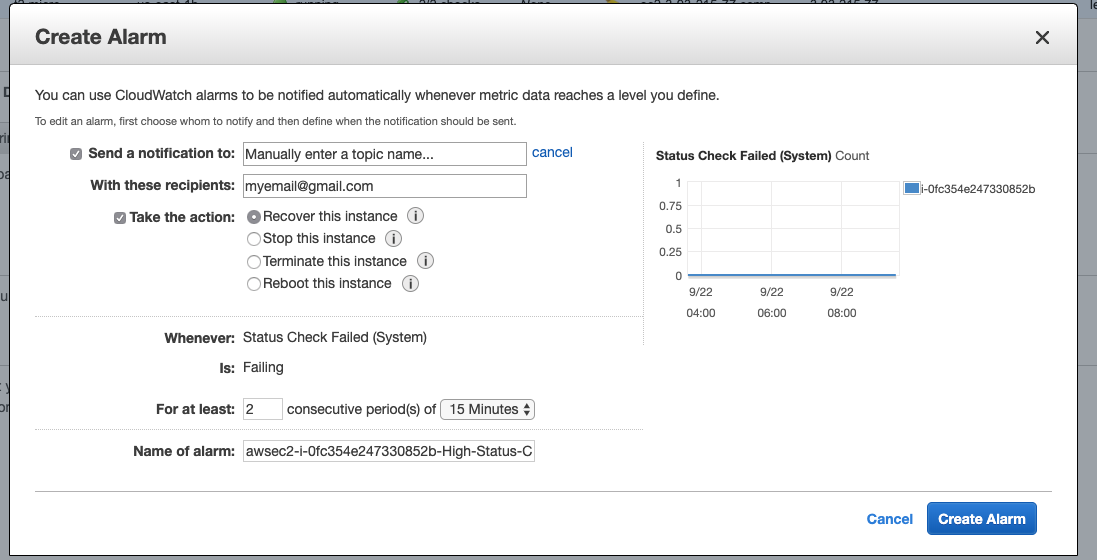The height and width of the screenshot is (560, 1097).
Task: Click info icon beside Reboot this instance
Action: (410, 284)
